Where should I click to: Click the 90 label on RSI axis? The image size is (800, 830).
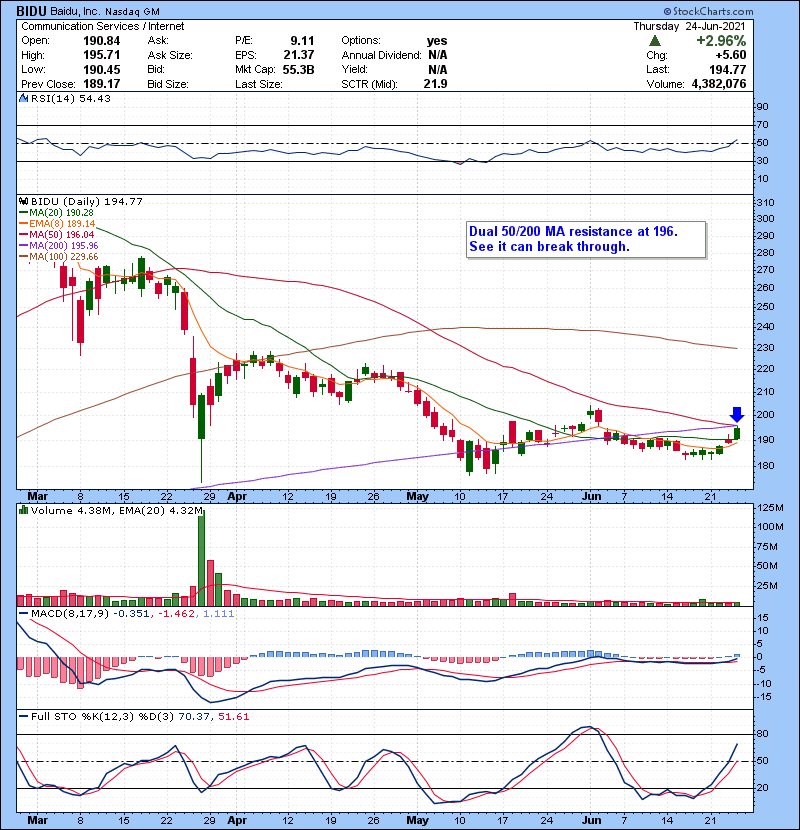click(762, 106)
